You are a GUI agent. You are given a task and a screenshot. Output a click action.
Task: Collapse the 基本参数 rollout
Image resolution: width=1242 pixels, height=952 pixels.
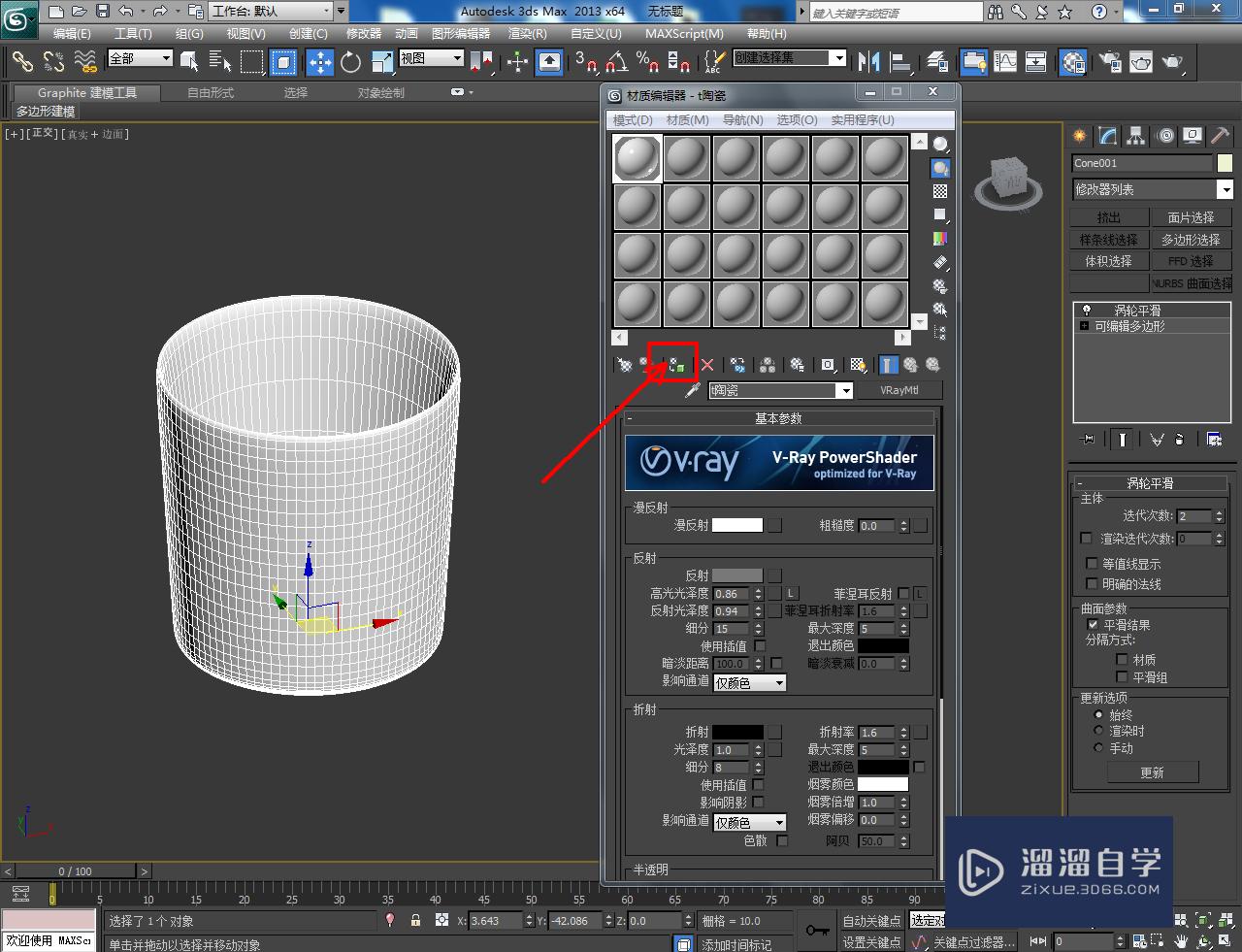779,418
